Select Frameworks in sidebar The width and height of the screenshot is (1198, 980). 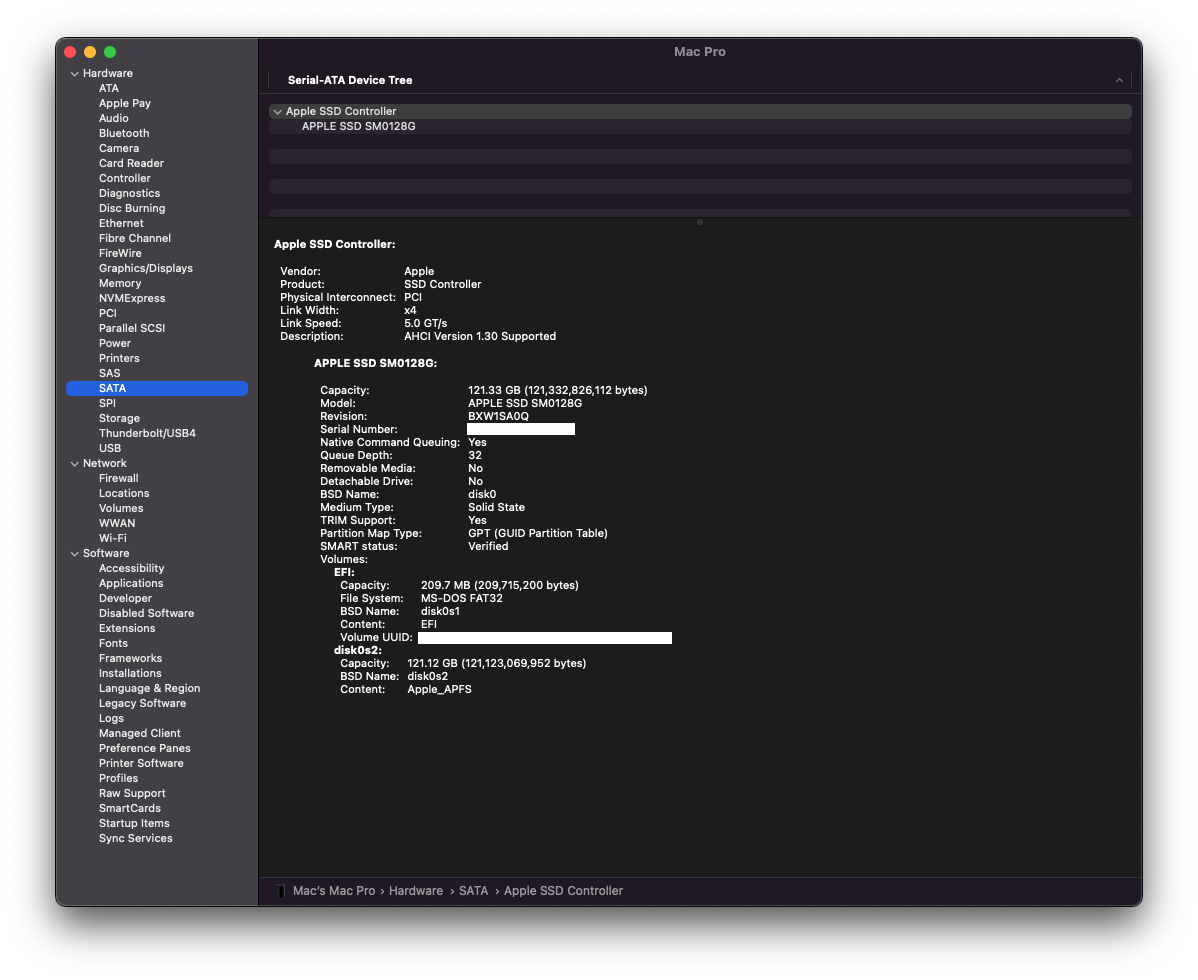coord(130,658)
